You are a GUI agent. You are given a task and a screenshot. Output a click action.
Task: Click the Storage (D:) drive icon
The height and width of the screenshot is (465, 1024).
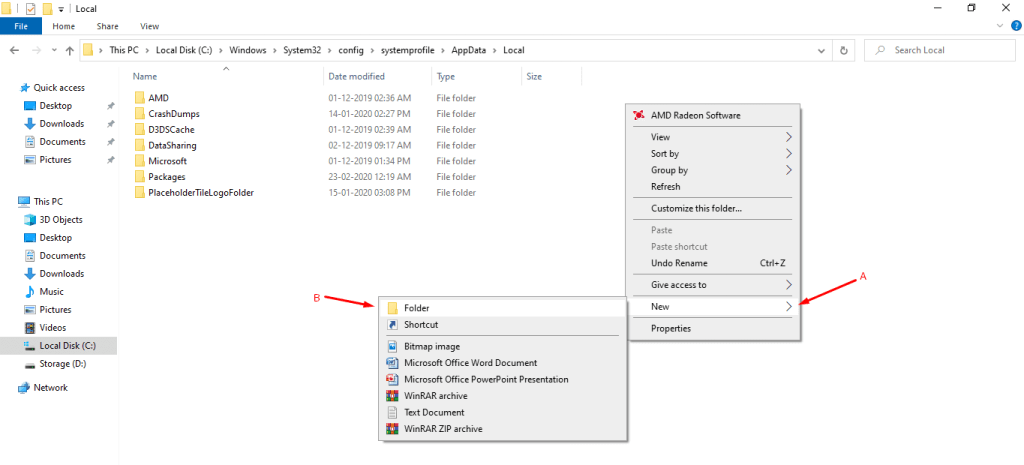[29, 364]
